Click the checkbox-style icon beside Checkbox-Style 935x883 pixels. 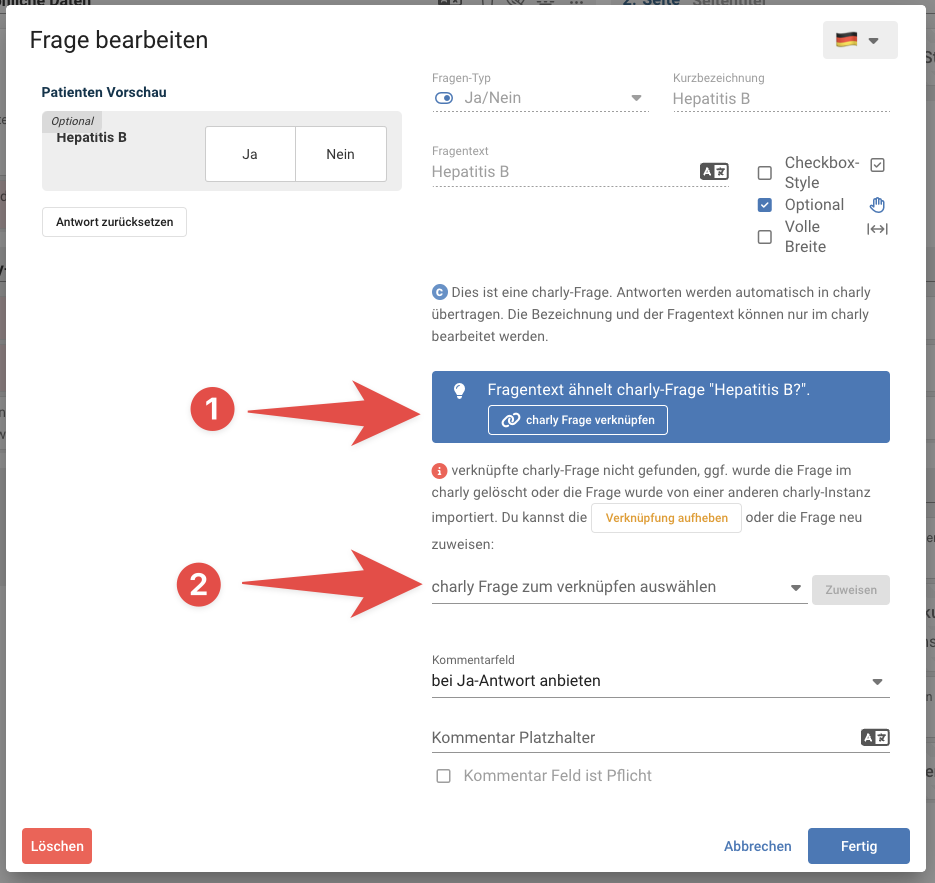(x=877, y=165)
